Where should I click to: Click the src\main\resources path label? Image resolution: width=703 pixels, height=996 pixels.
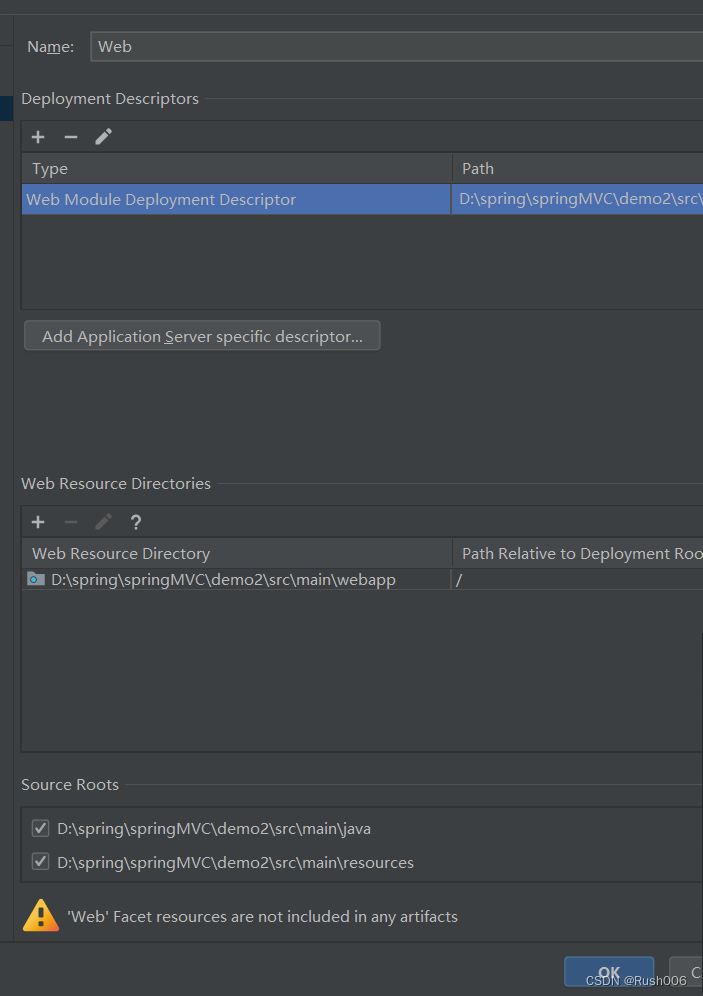click(x=236, y=863)
